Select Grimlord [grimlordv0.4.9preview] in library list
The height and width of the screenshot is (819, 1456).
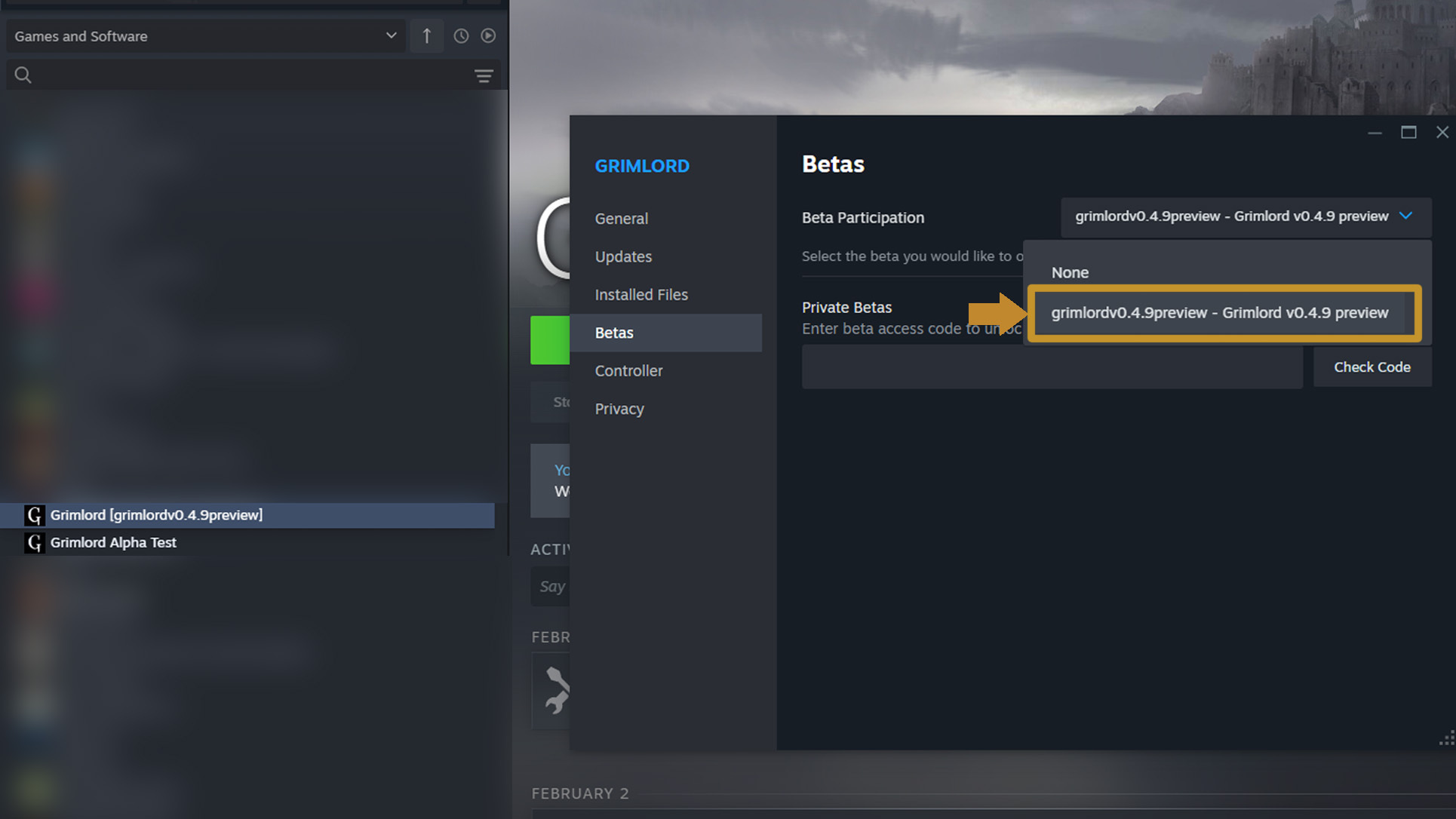point(247,515)
